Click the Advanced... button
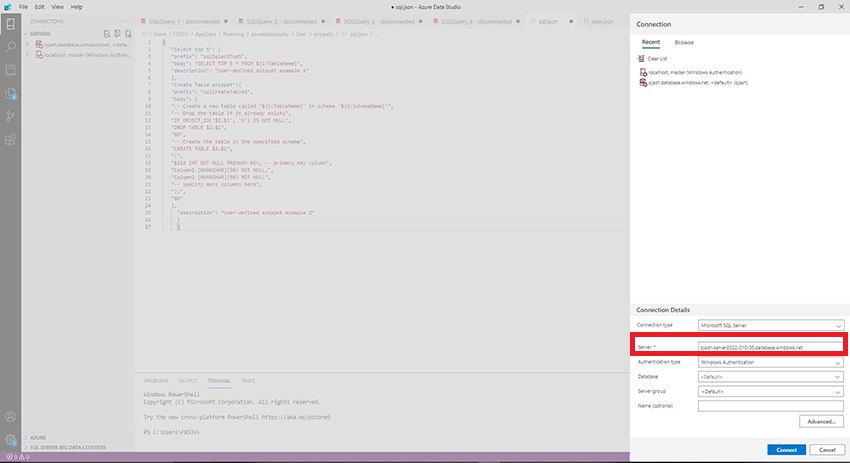This screenshot has width=850, height=463. [821, 421]
